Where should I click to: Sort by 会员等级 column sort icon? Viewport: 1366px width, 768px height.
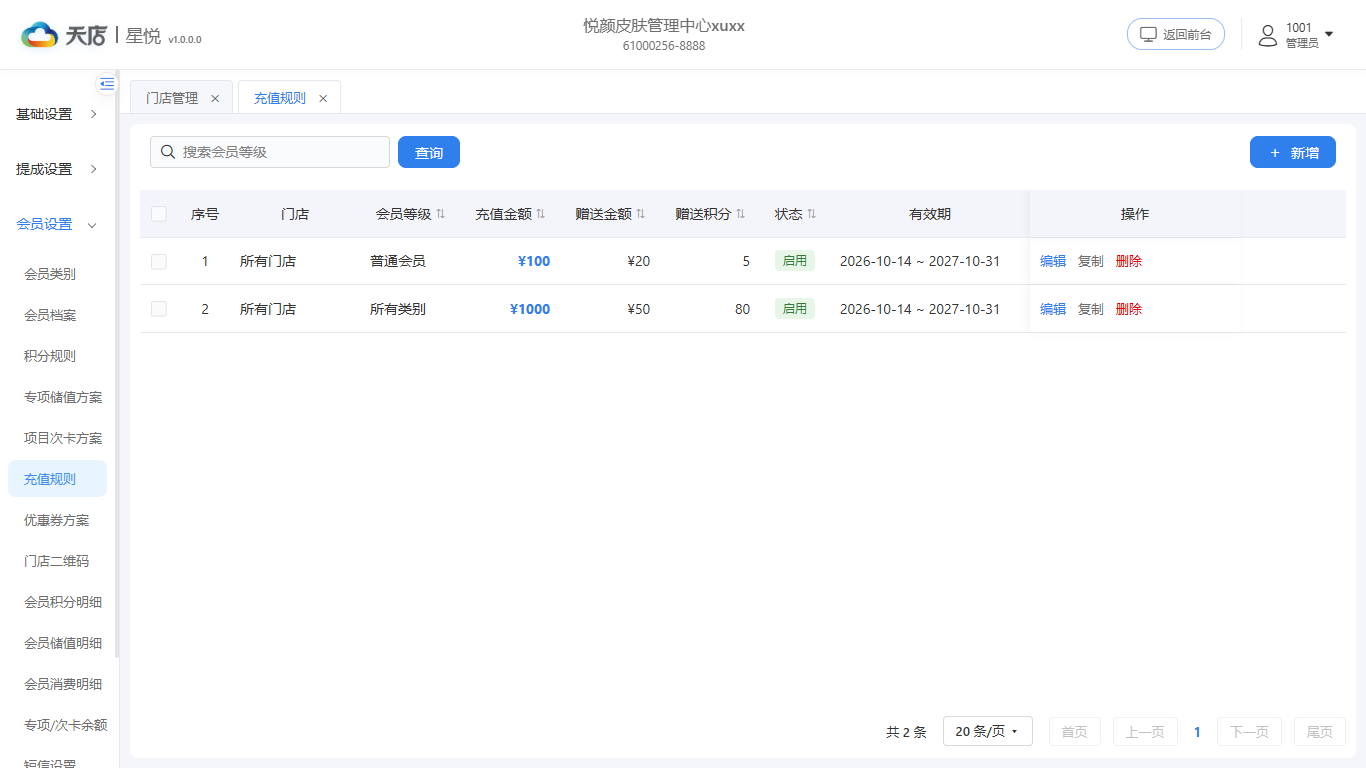coord(441,214)
